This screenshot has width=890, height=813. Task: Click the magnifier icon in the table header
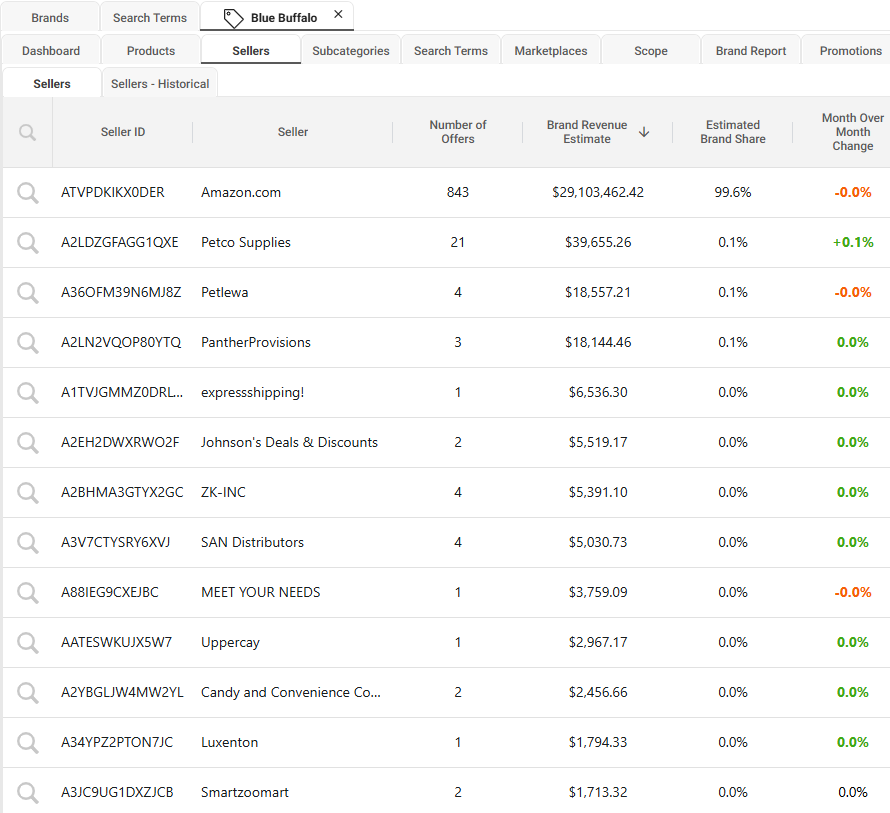[x=27, y=132]
